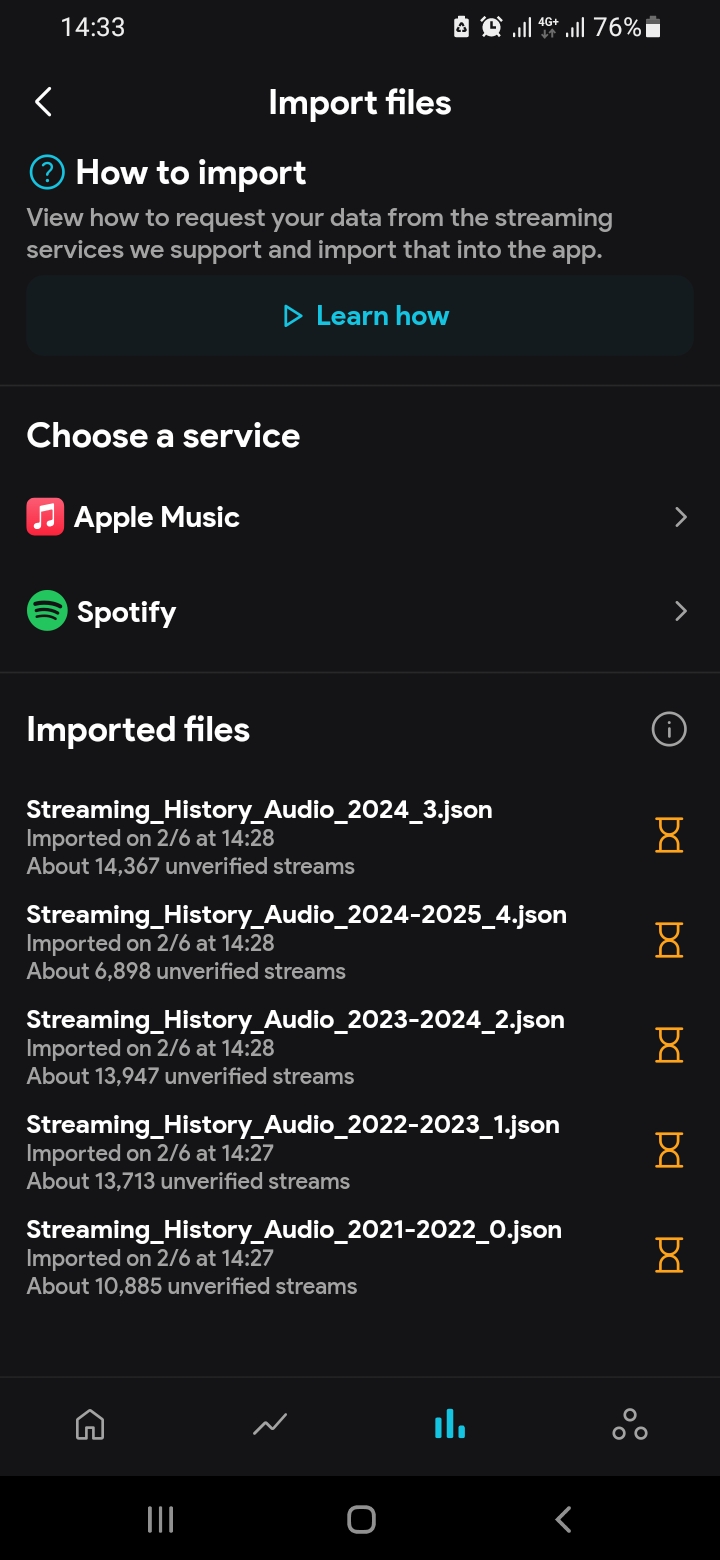The height and width of the screenshot is (1560, 720).
Task: Click hourglass icon for Streaming_History_Audio_2024_3.json
Action: (x=669, y=834)
